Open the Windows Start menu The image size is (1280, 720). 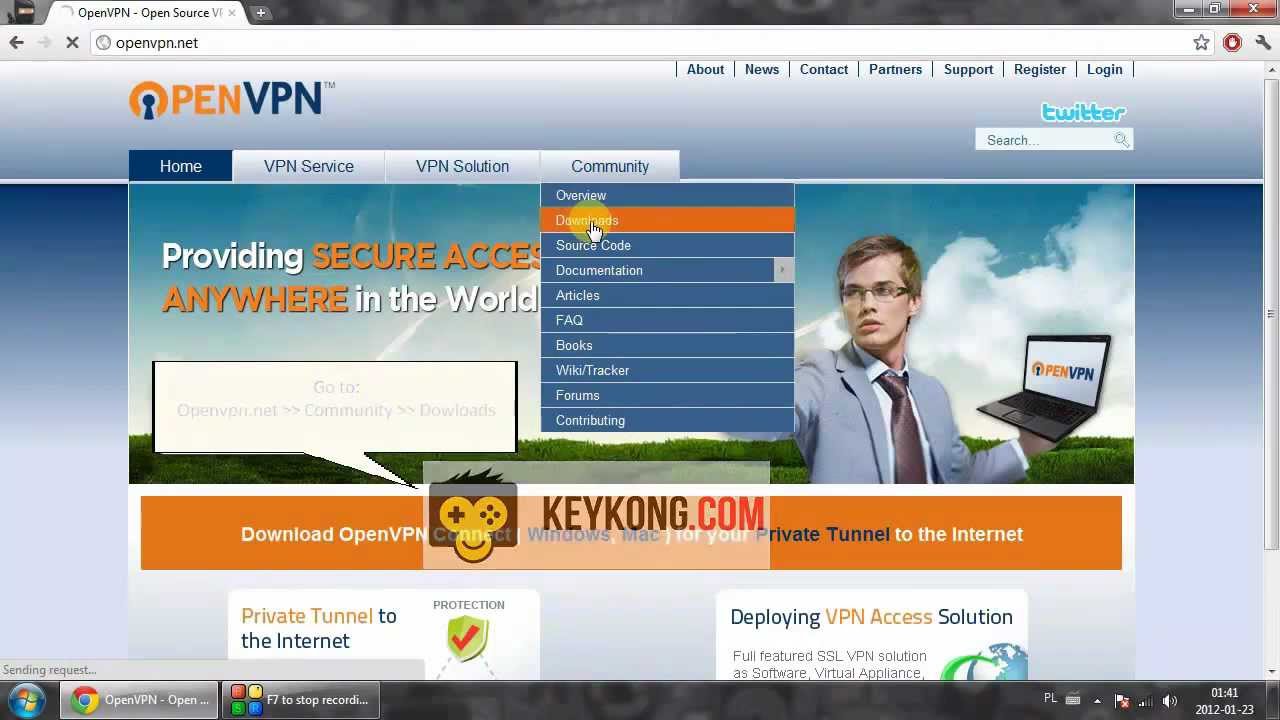[x=25, y=700]
